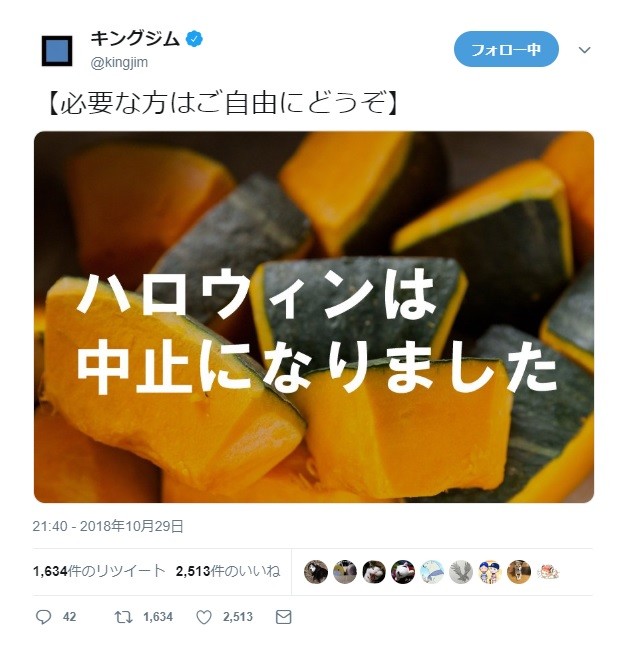Image resolution: width=626 pixels, height=650 pixels.
Task: Toggle the フォロー中 follow button
Action: (506, 49)
